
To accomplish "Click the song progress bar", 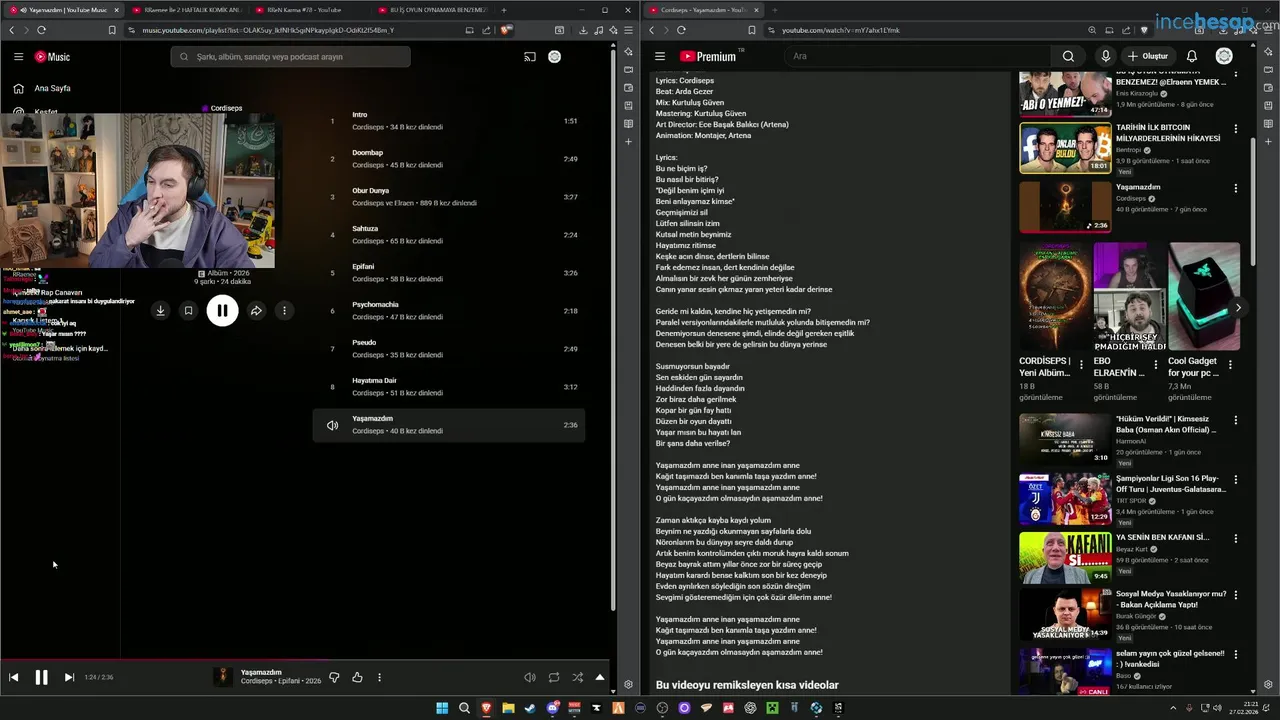I will [306, 659].
